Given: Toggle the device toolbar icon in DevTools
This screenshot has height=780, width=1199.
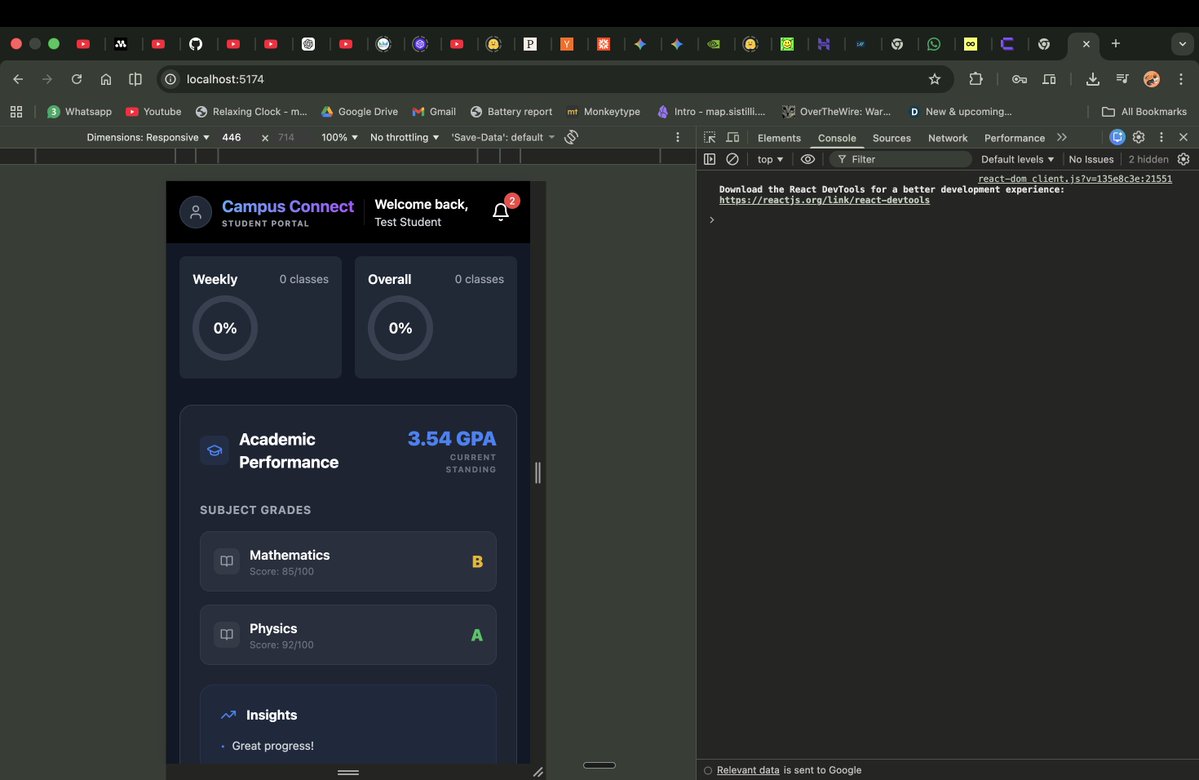Looking at the screenshot, I should pos(733,138).
